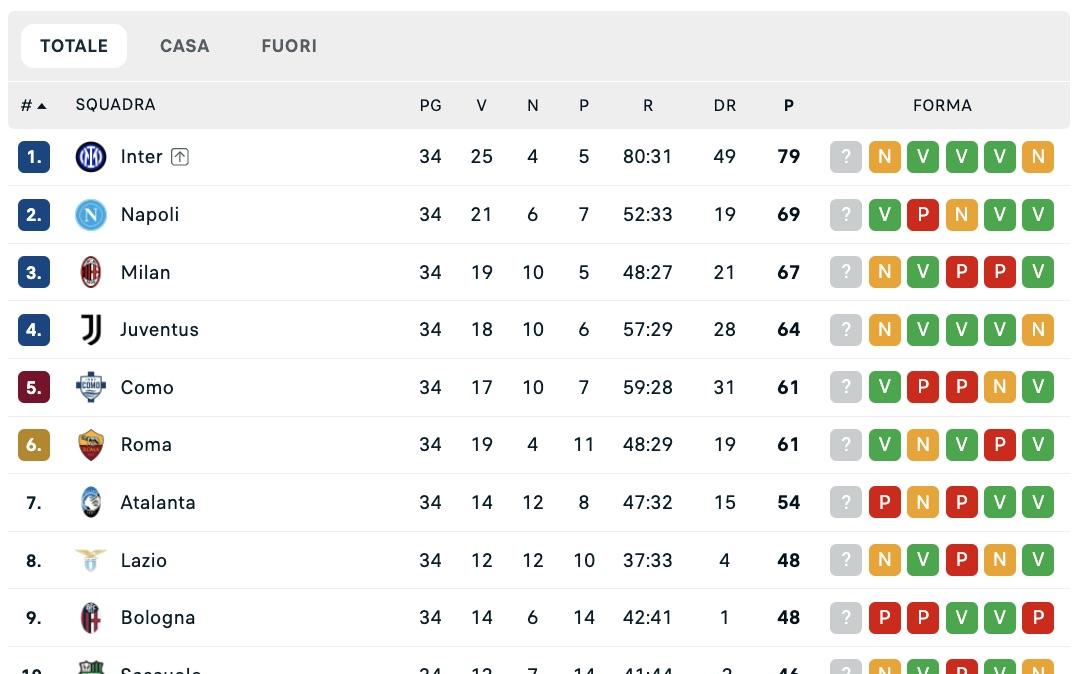1082x674 pixels.
Task: Select the Napoli team badge
Action: (x=91, y=214)
